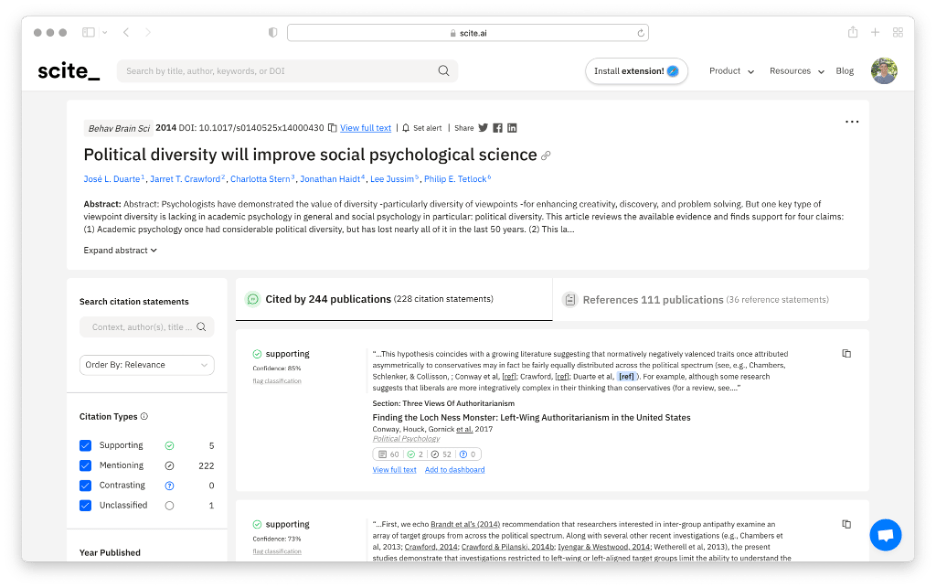Uncheck the Mentioning checkbox

tap(85, 466)
